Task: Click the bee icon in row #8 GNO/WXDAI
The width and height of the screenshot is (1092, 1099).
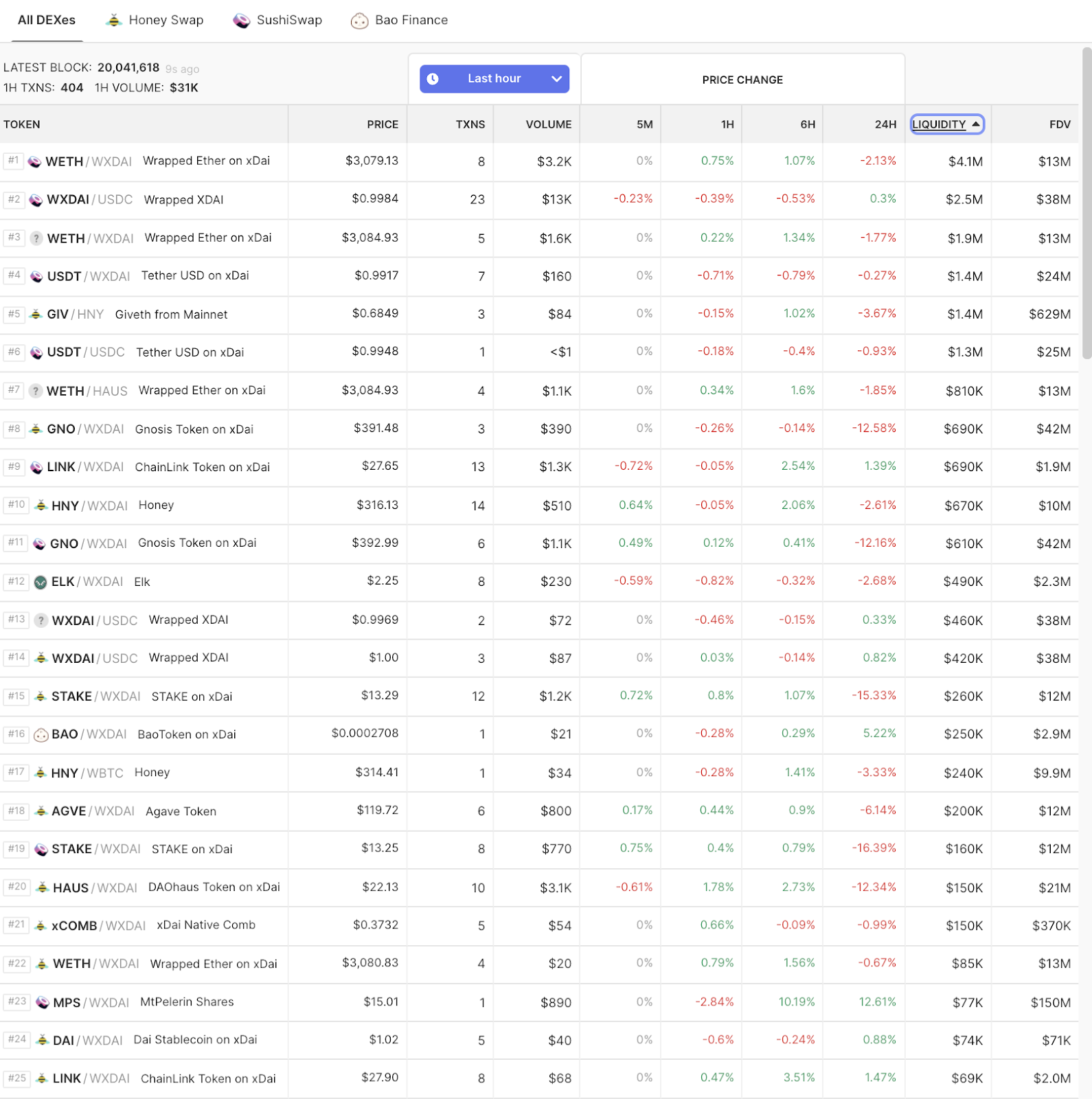Action: 36,429
